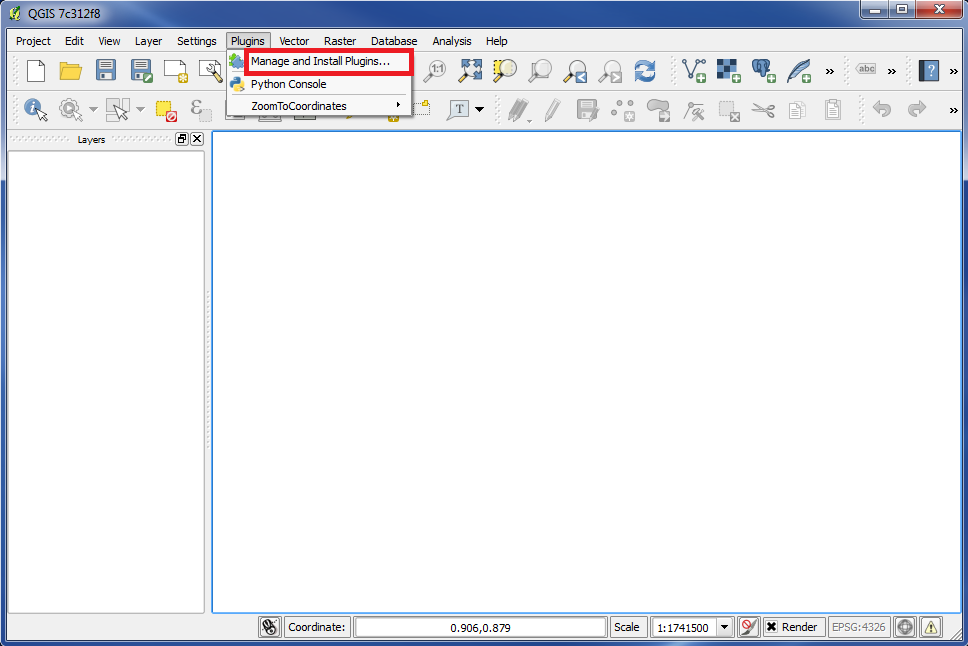Open the Database menu

coord(394,41)
